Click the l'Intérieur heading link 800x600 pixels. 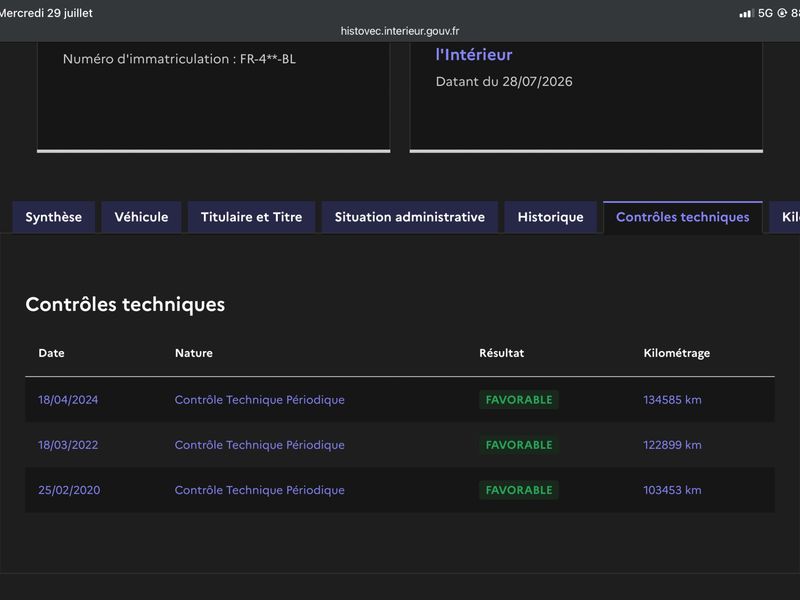pyautogui.click(x=474, y=55)
